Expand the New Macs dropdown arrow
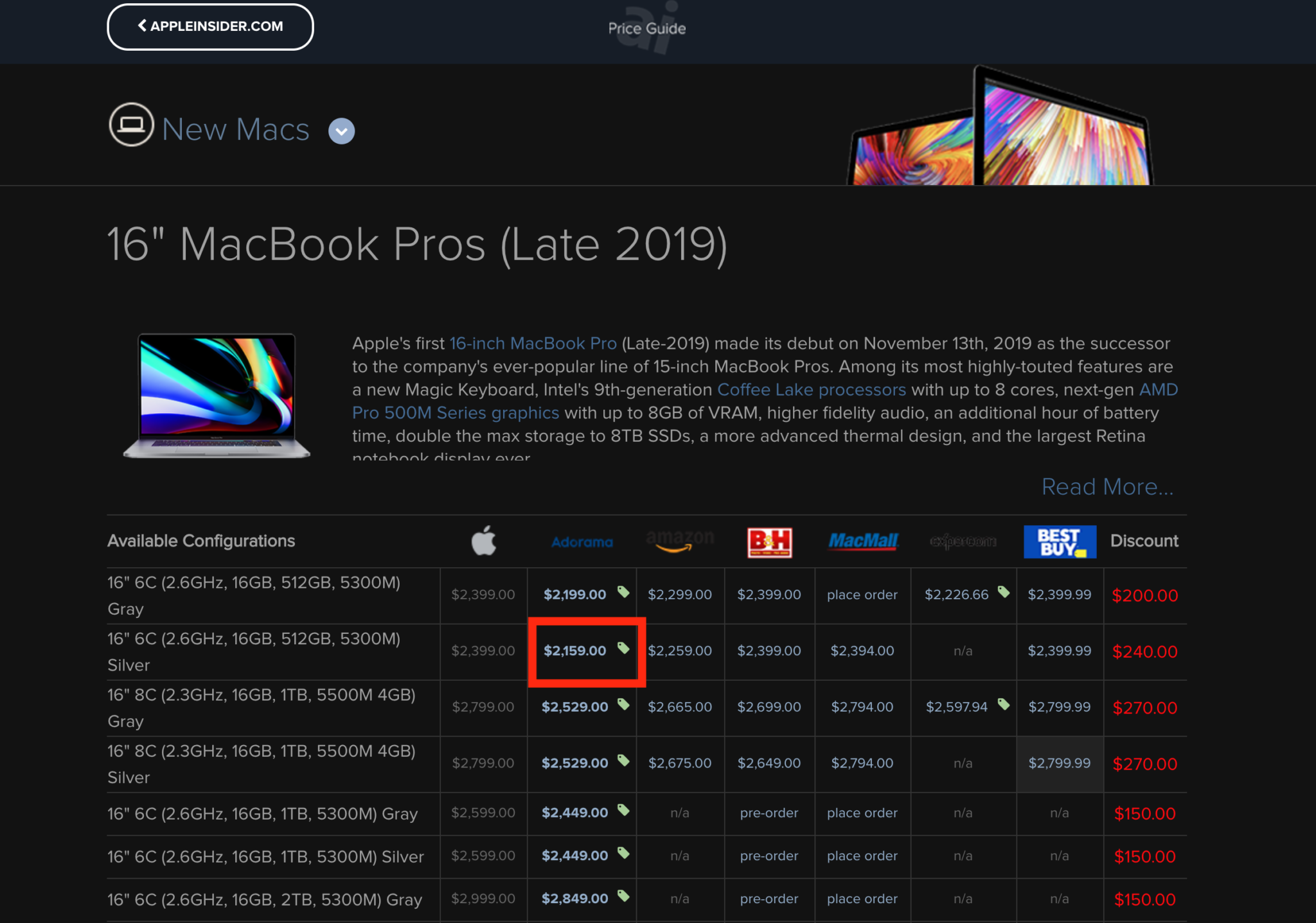The image size is (1316, 923). 342,131
